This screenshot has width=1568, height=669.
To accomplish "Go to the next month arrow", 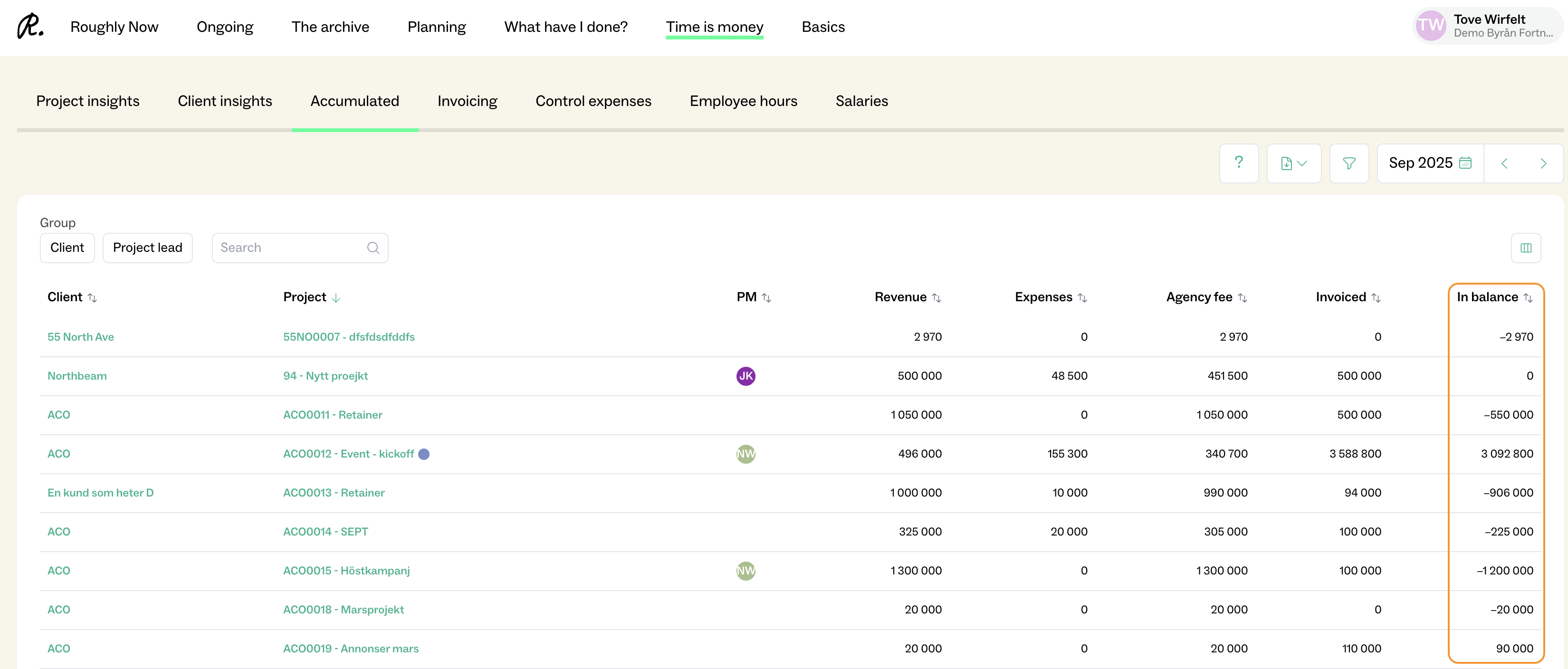I will [x=1542, y=163].
